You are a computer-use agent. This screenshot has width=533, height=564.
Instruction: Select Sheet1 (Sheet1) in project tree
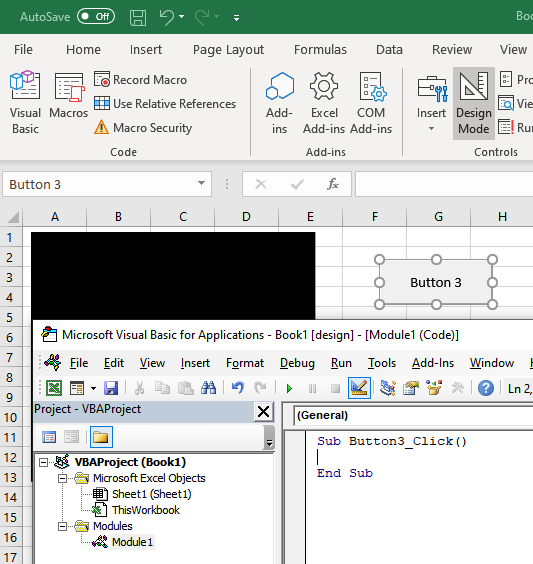click(151, 494)
